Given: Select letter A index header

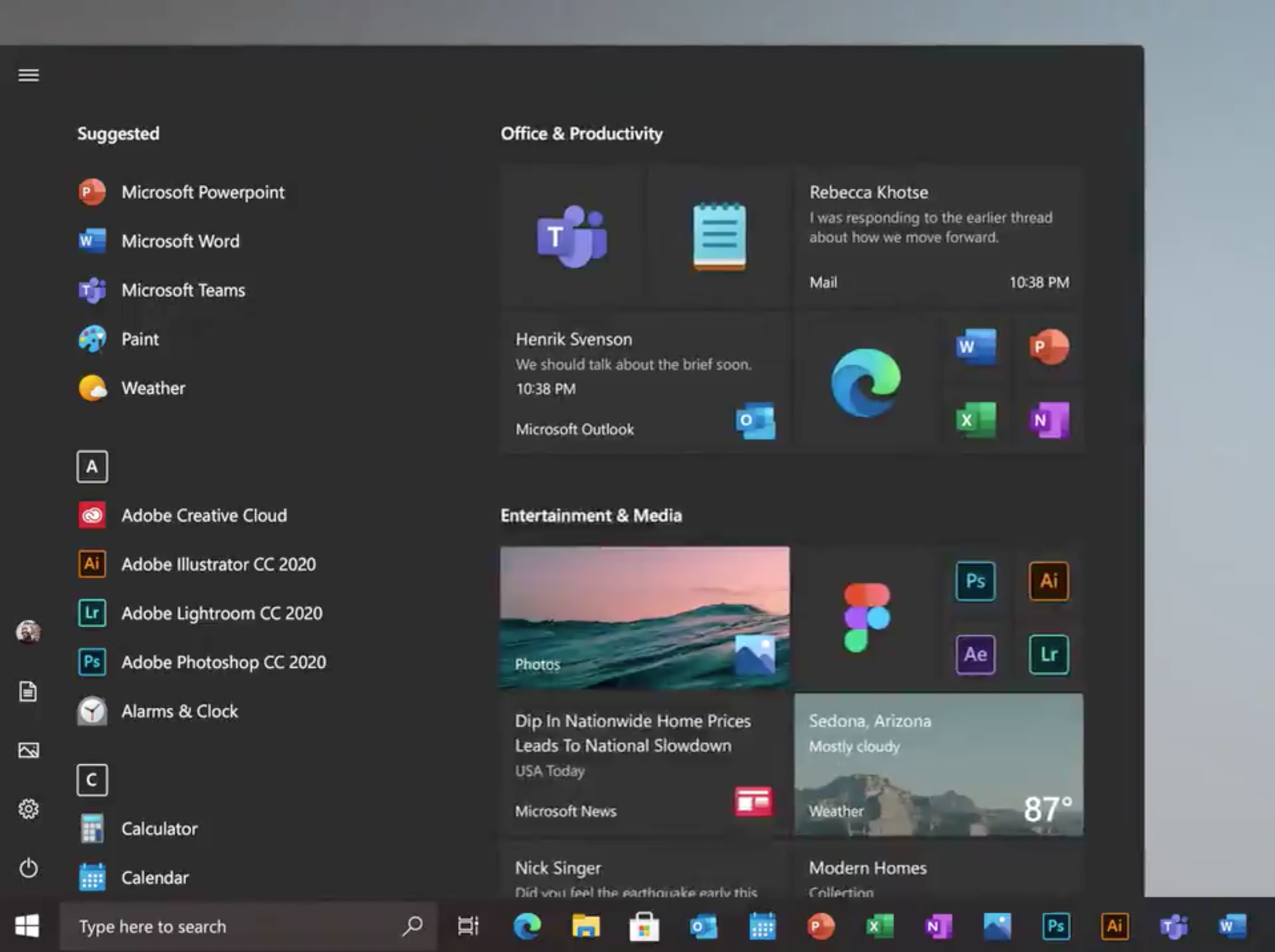Looking at the screenshot, I should [92, 466].
